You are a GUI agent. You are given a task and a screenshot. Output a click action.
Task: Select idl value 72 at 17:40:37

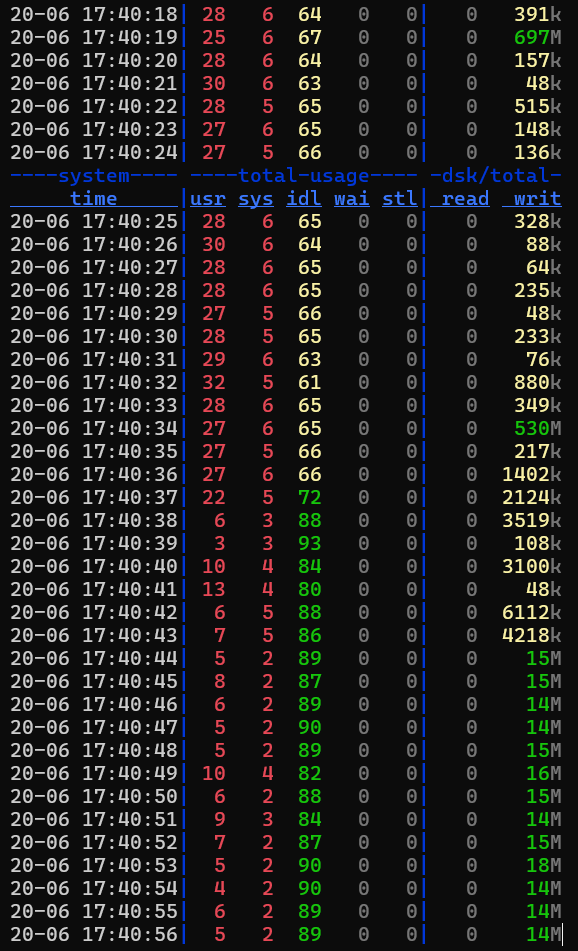[x=309, y=497]
